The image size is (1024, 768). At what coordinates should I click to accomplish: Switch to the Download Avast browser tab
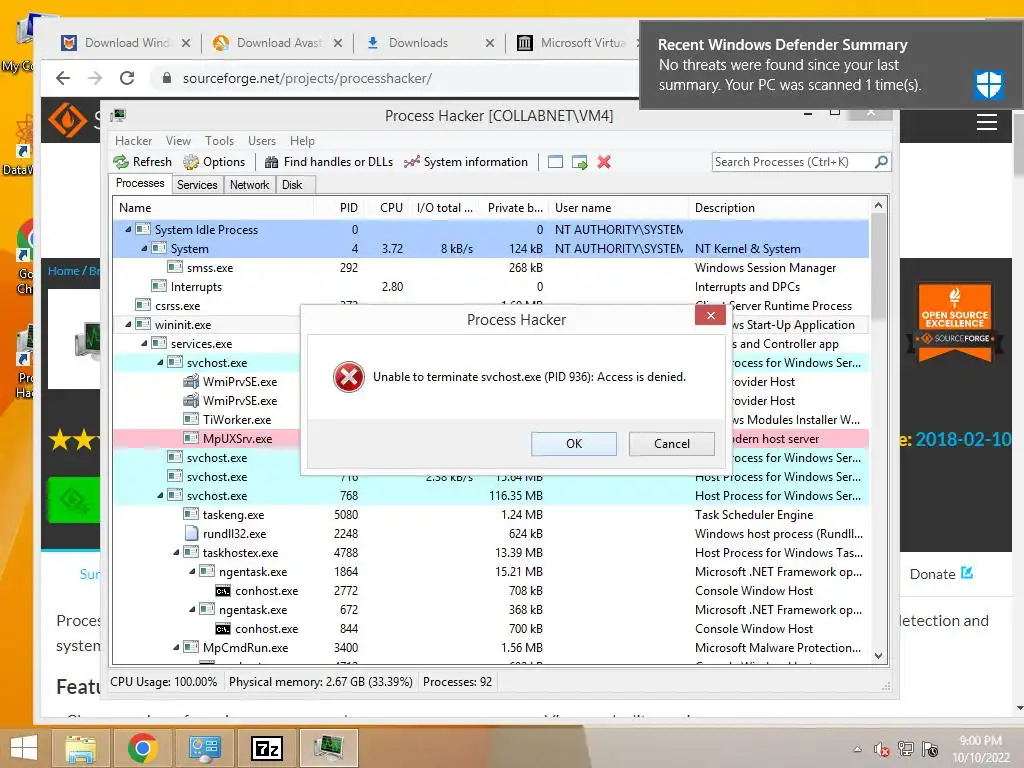[279, 43]
